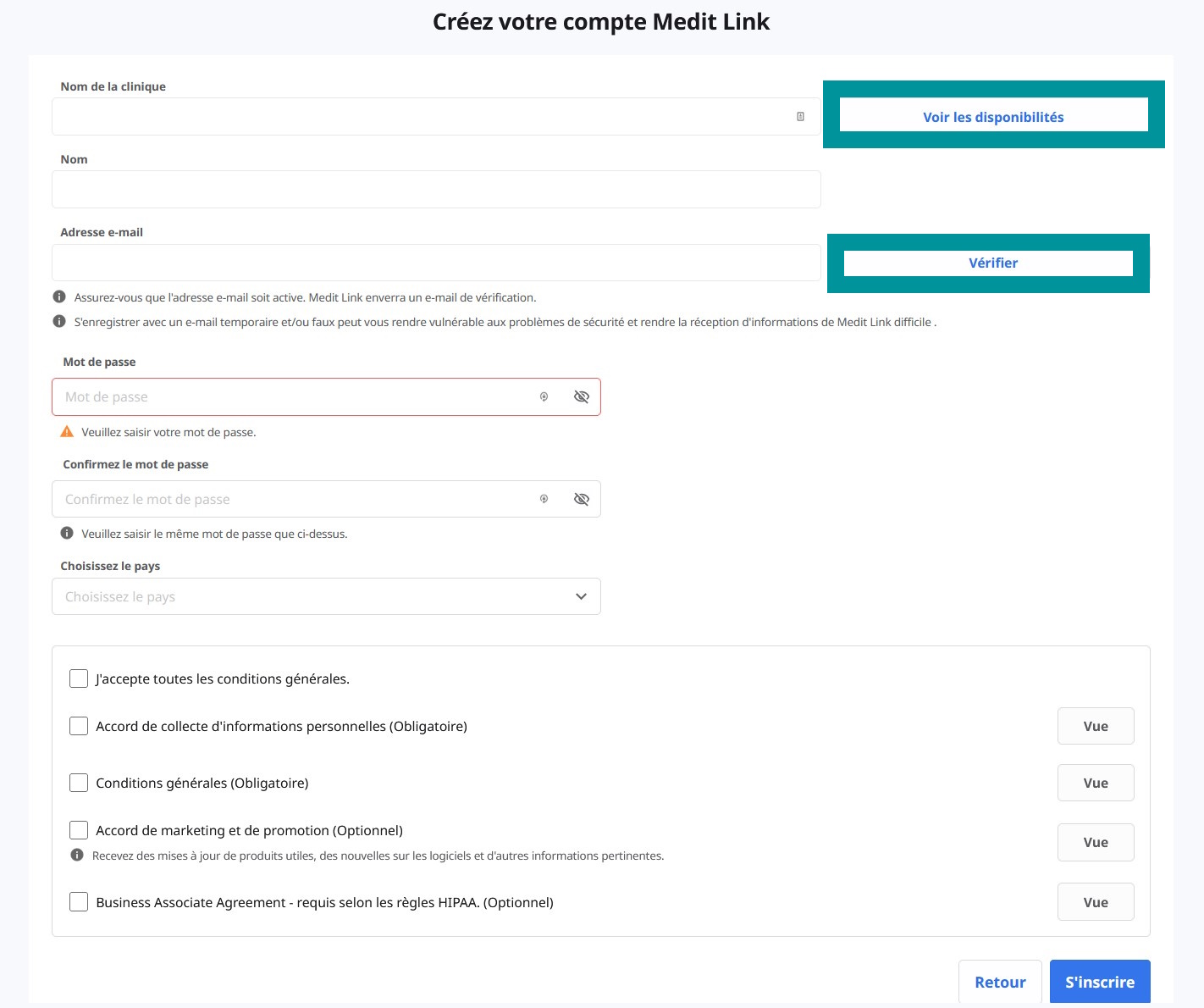This screenshot has height=1008, width=1204.
Task: Enable the 'Conditions générales (Obligatoire)' checkbox
Action: coord(79,783)
